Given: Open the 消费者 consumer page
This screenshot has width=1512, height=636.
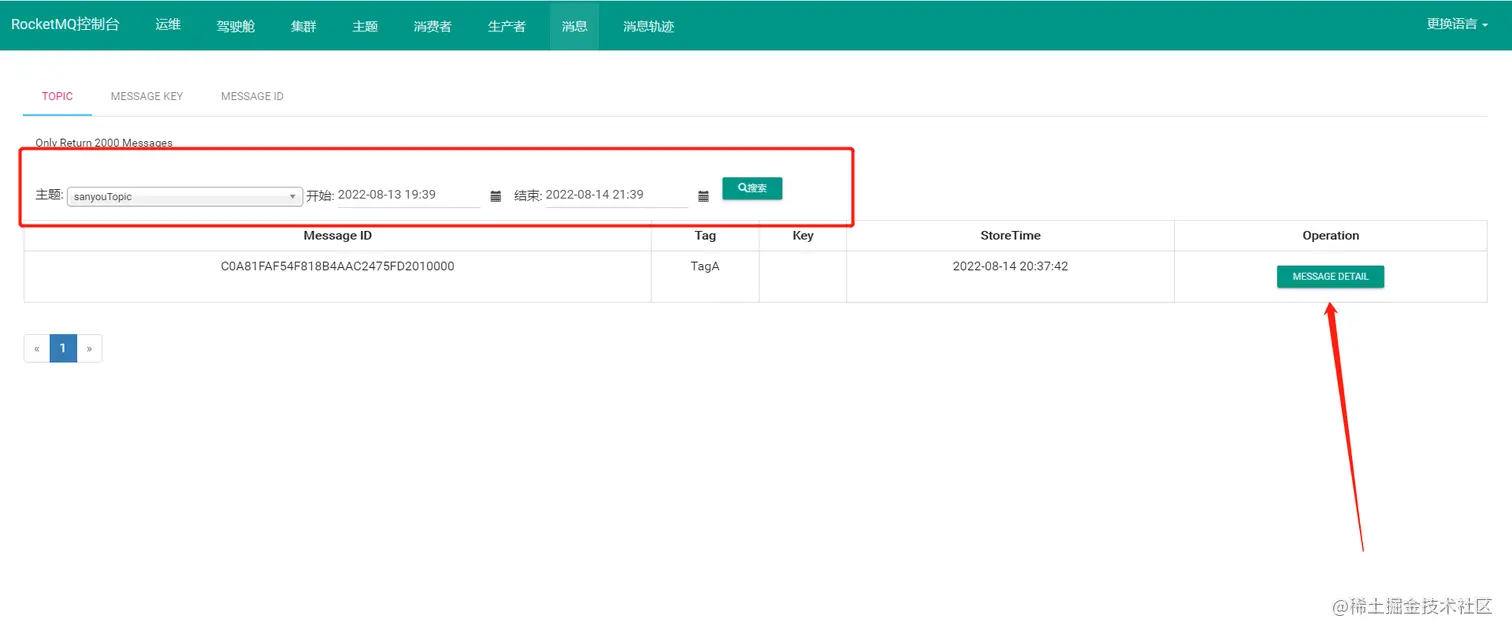Looking at the screenshot, I should click(x=432, y=26).
